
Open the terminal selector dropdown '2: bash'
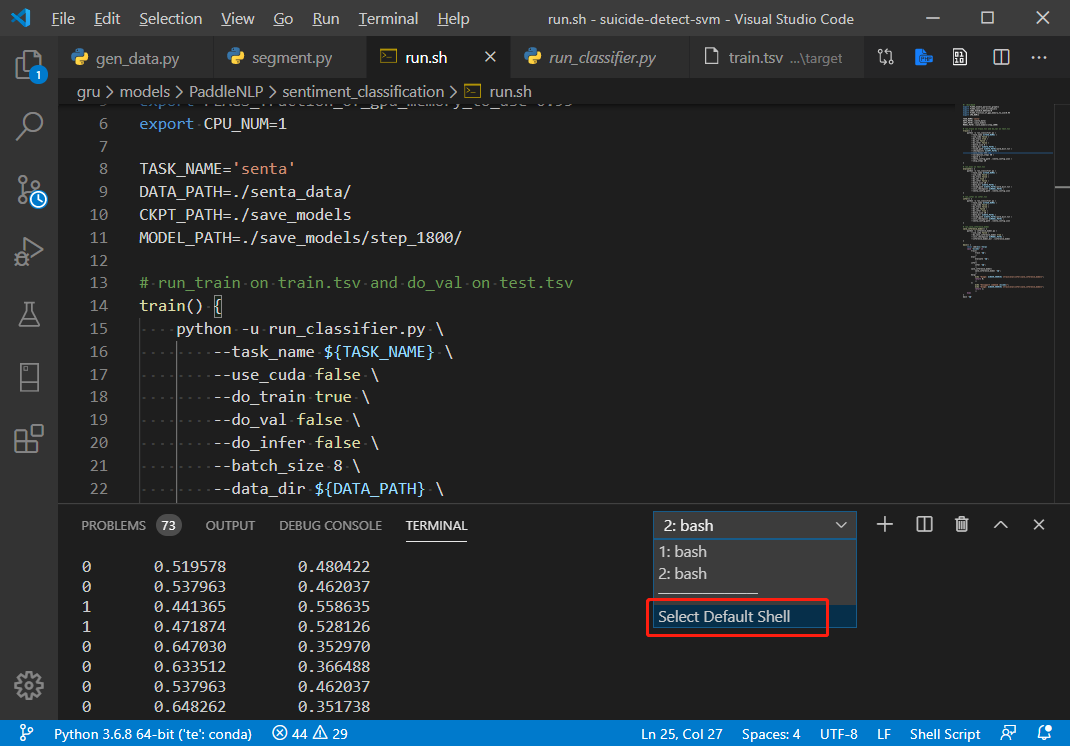tap(755, 526)
